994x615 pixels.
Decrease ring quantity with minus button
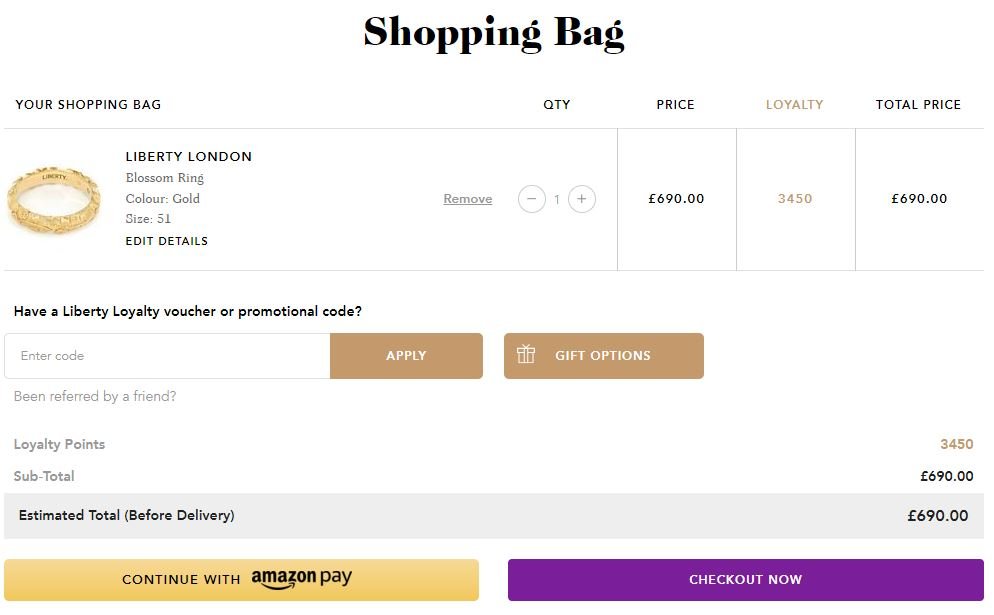[532, 199]
